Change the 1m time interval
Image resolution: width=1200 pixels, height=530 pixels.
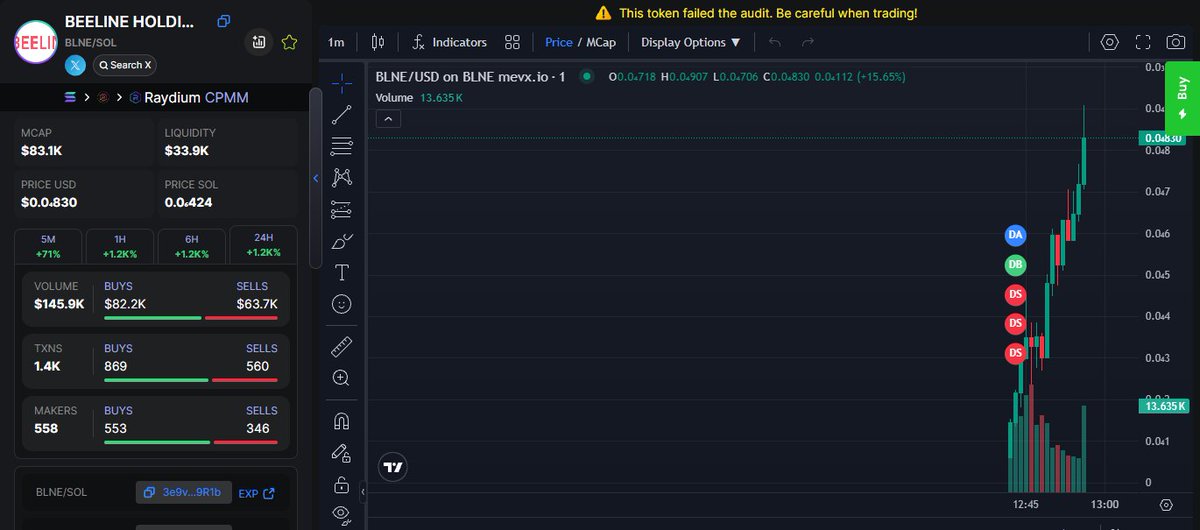[x=336, y=42]
